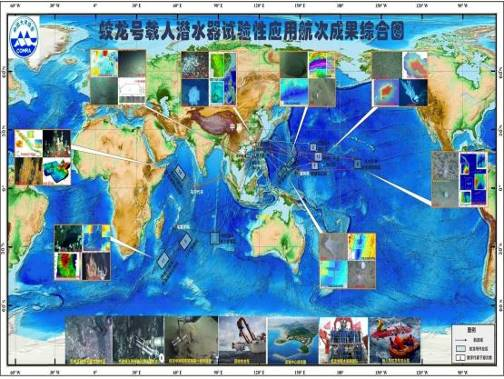Viewport: 504px width, 379px height.
Task: Open the island aerial photo in bottom strip
Action: pos(293,340)
